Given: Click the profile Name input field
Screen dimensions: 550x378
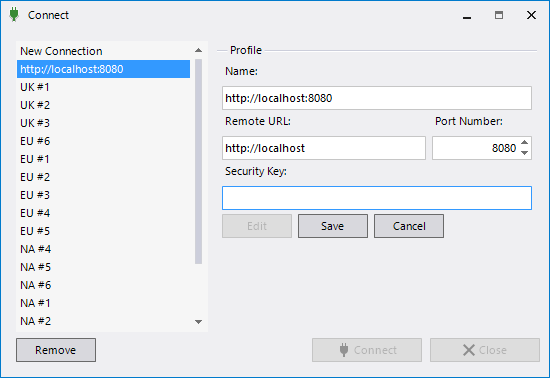Looking at the screenshot, I should click(377, 98).
